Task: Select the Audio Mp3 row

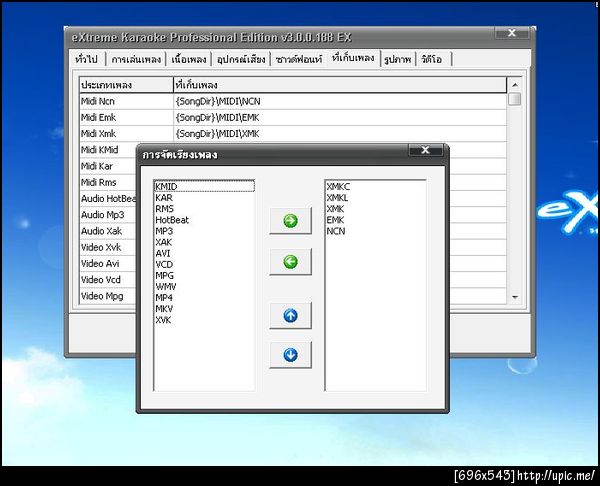Action: click(108, 215)
